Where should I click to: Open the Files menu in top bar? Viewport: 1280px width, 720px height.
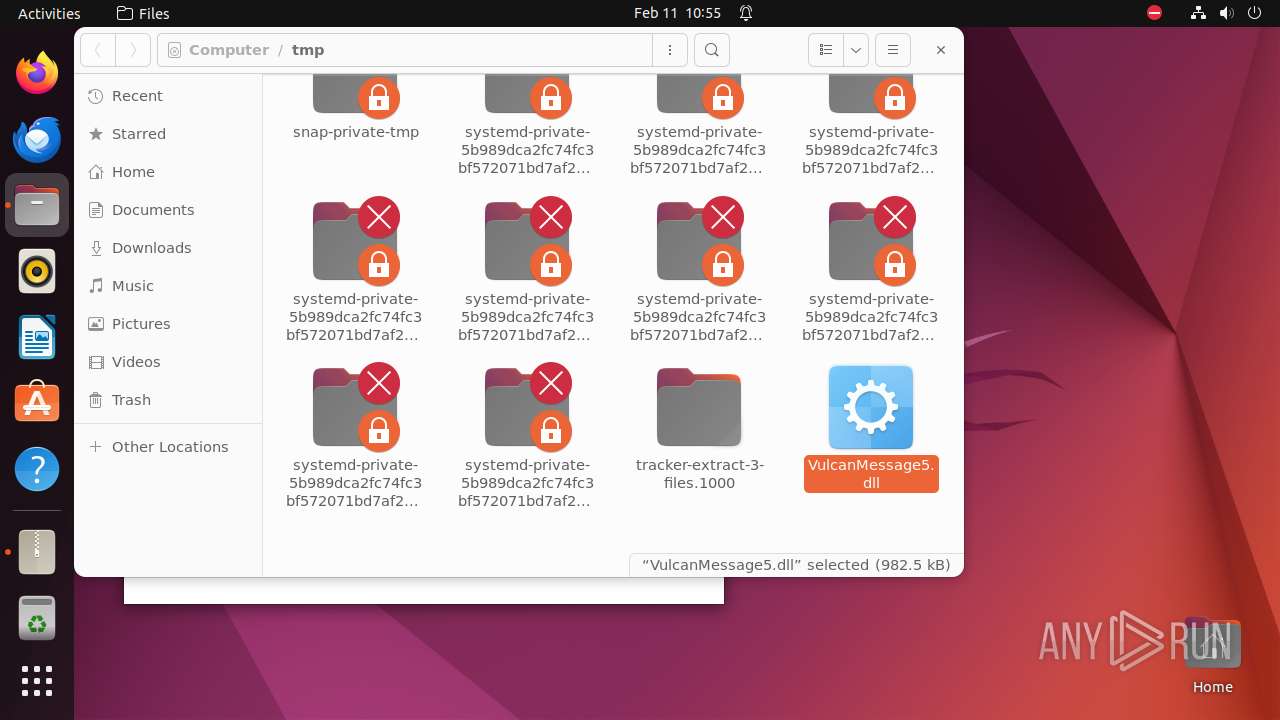click(x=143, y=14)
